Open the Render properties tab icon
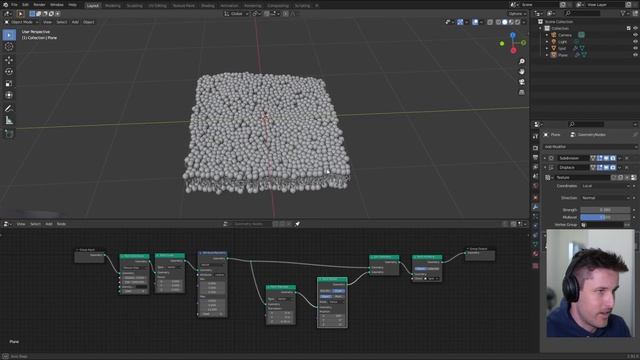Image resolution: width=640 pixels, height=360 pixels. (535, 148)
